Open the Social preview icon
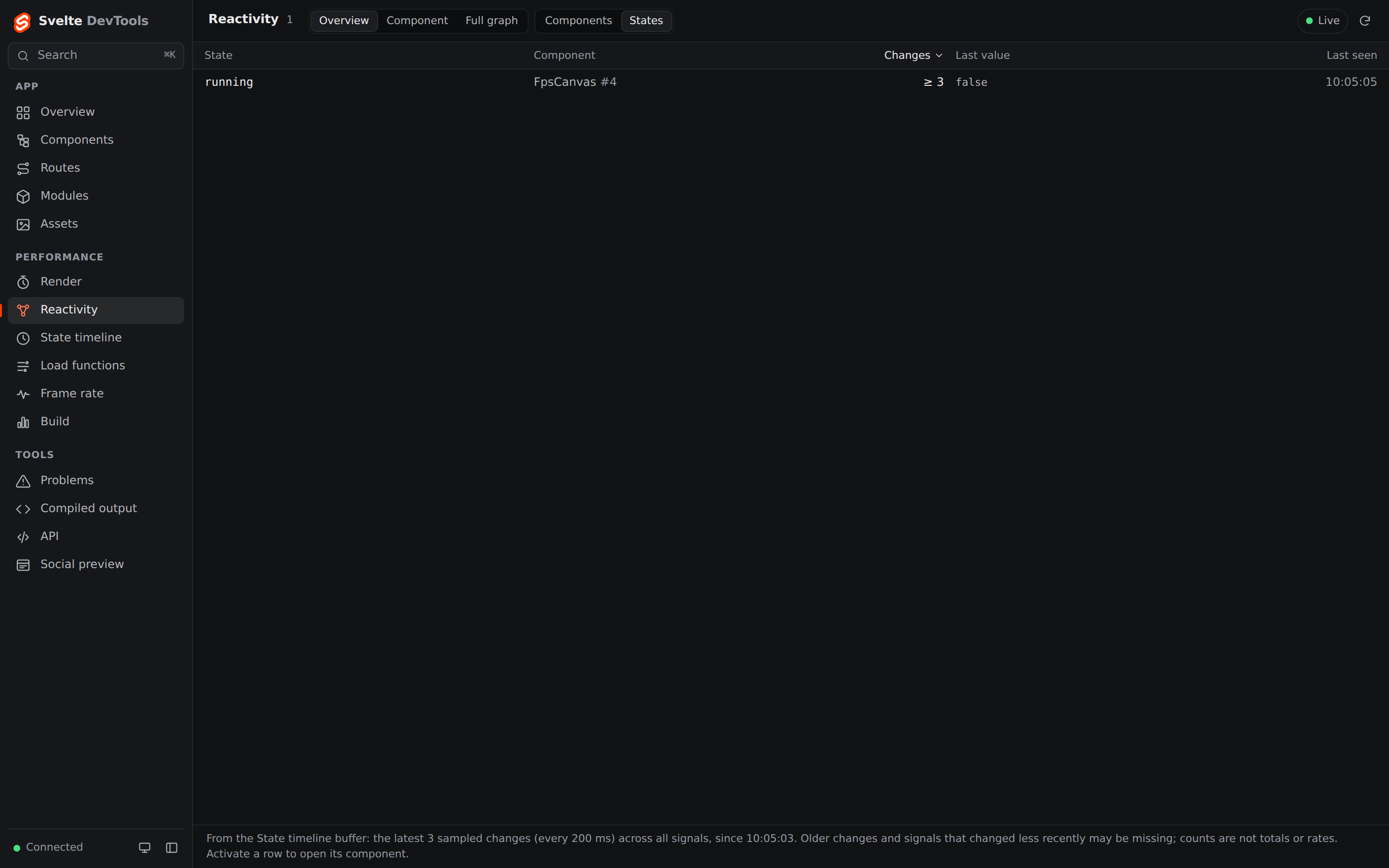The width and height of the screenshot is (1389, 868). point(23,565)
